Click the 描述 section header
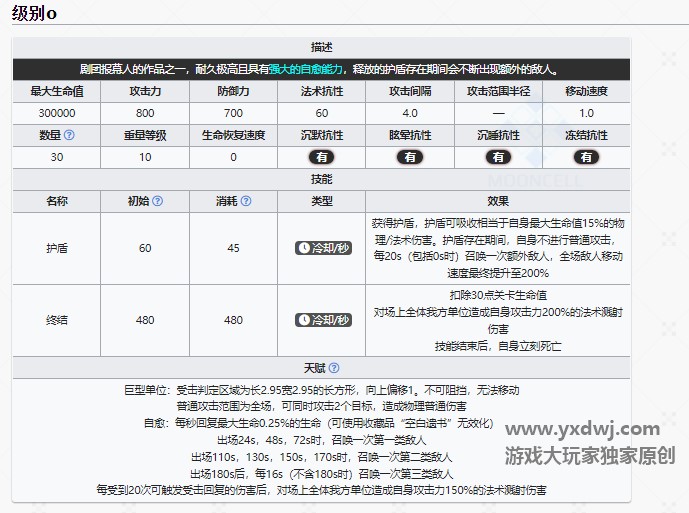Screen dimensions: 689x513 click(x=322, y=47)
